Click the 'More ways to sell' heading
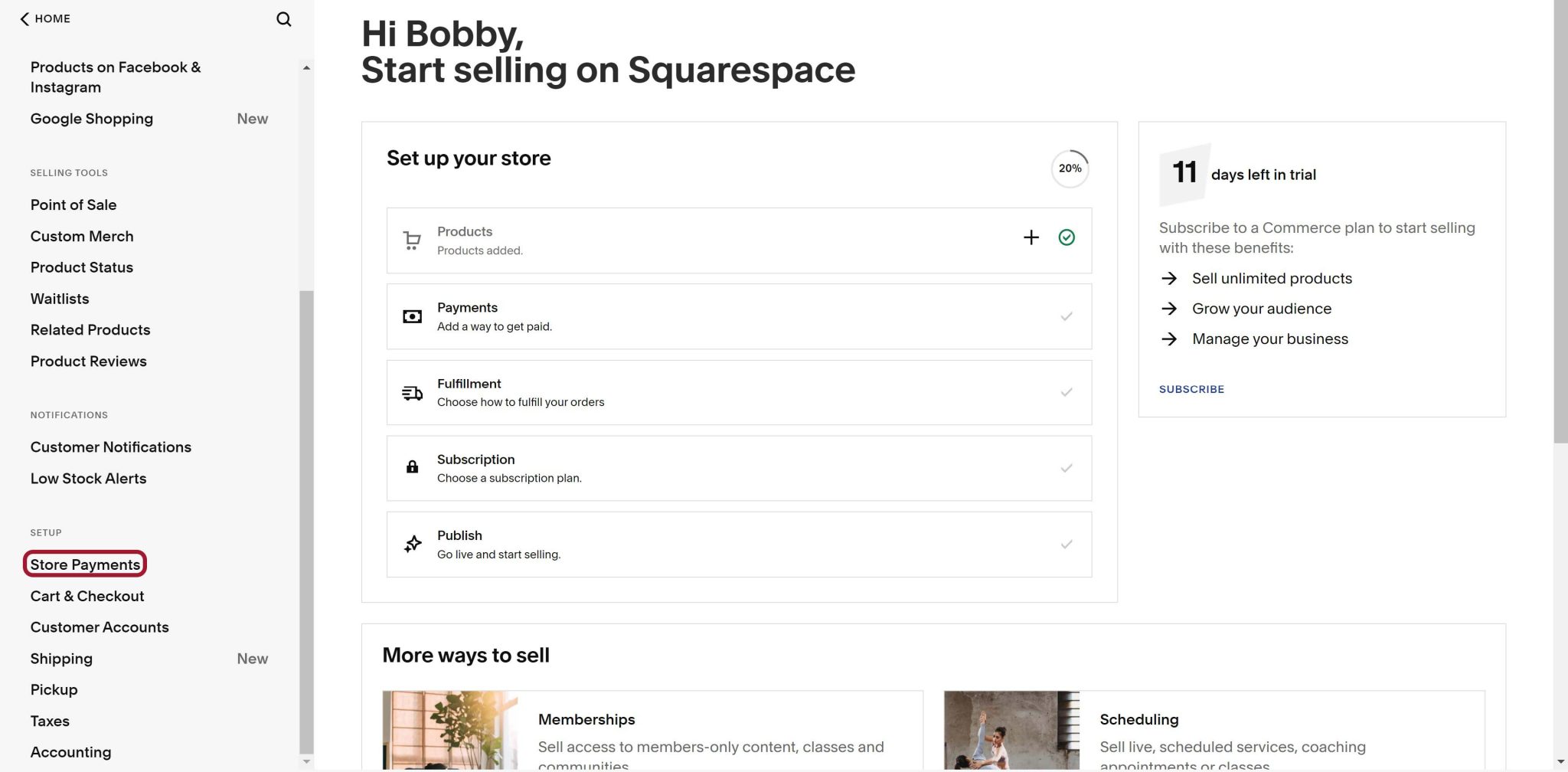1568x772 pixels. click(465, 656)
